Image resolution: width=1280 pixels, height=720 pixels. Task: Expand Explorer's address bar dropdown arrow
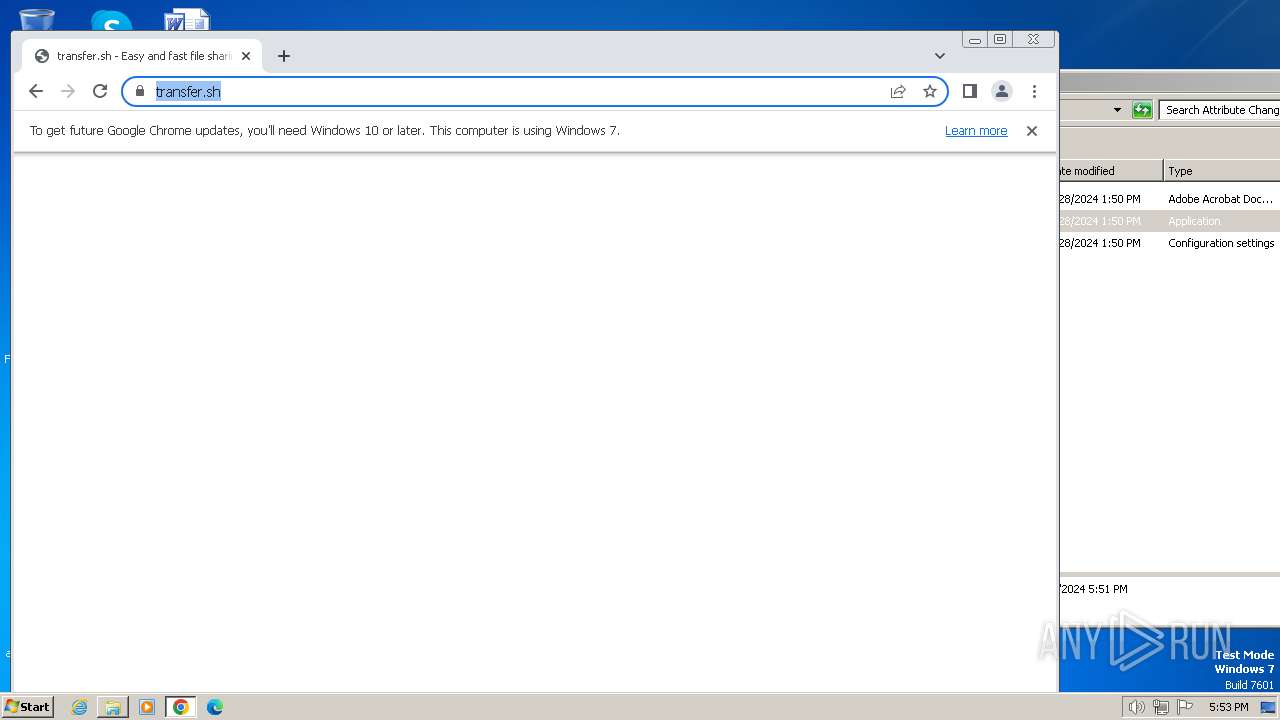pyautogui.click(x=1117, y=110)
